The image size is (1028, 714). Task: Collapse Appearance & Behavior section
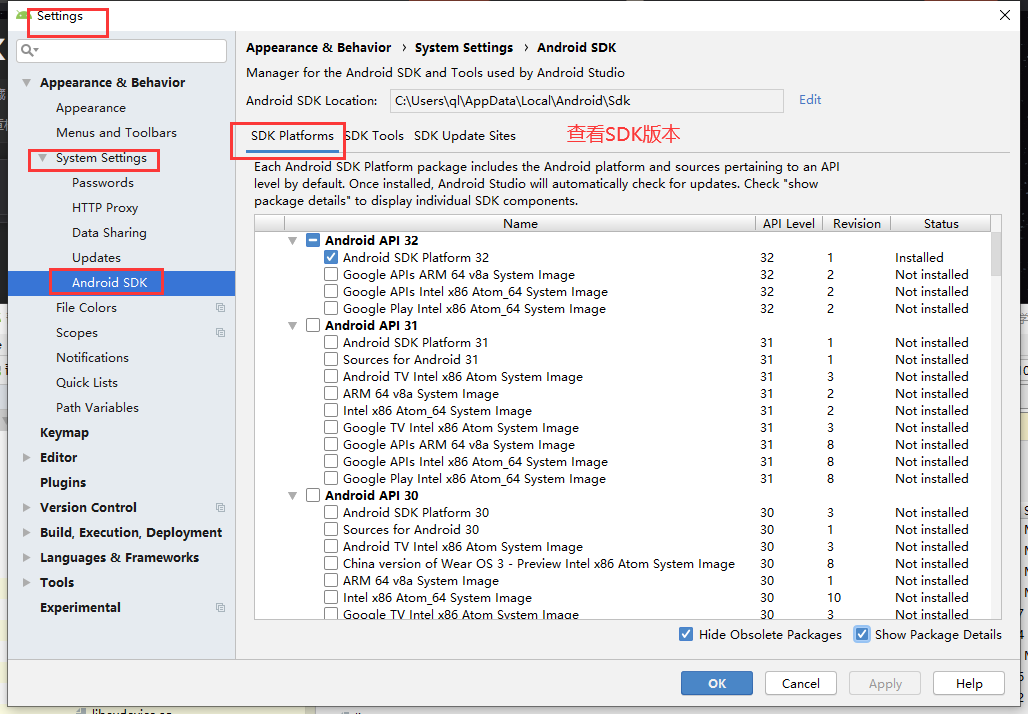pos(26,83)
